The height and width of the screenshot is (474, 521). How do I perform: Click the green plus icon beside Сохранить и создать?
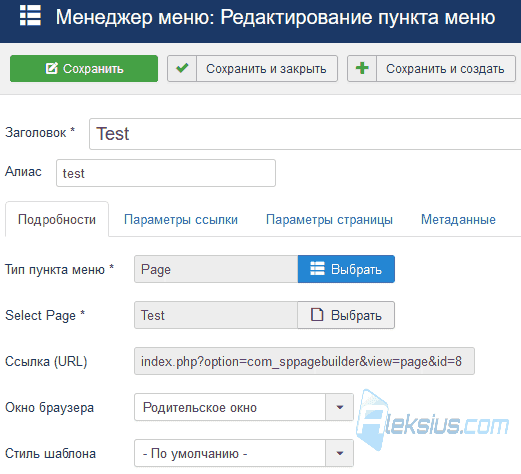point(362,68)
